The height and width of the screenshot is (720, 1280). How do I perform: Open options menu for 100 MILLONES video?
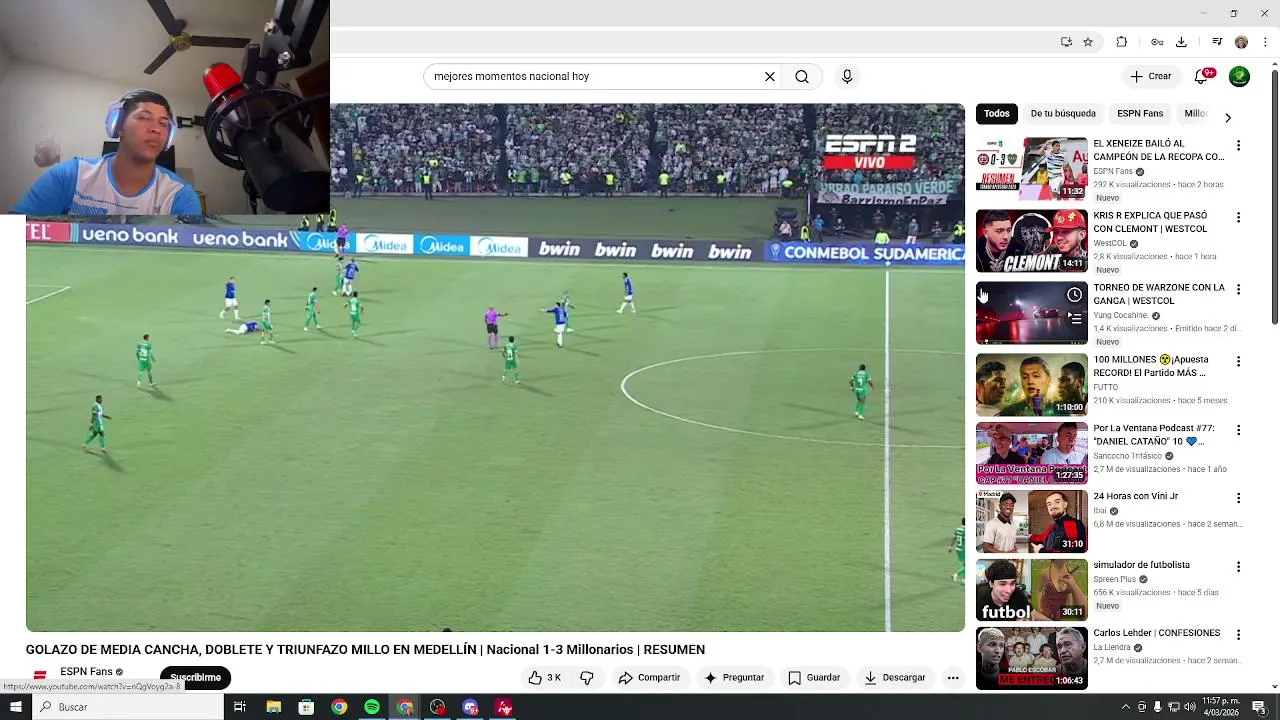coord(1238,361)
